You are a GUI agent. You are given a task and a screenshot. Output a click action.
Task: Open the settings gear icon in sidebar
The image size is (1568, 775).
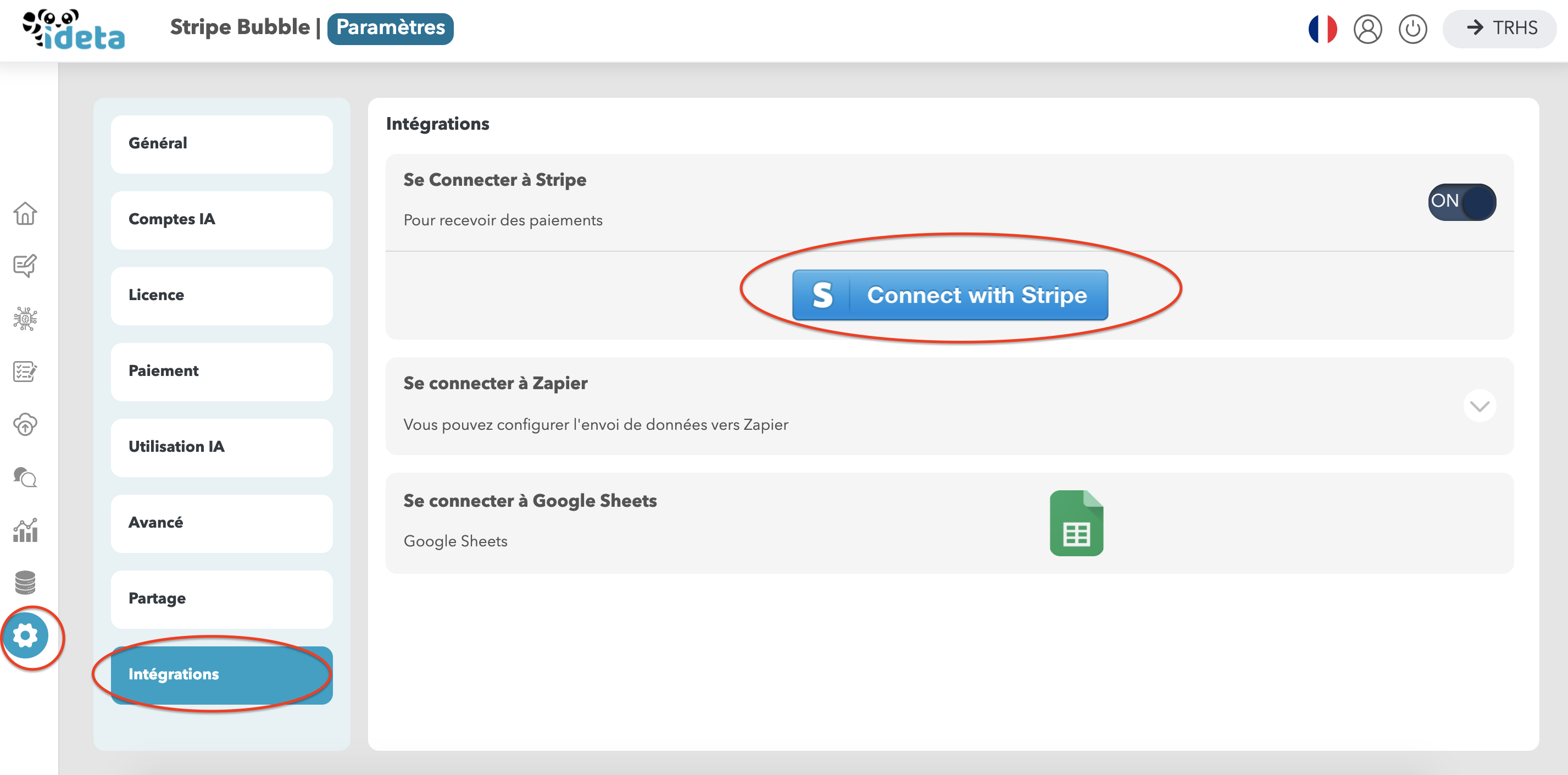coord(25,635)
